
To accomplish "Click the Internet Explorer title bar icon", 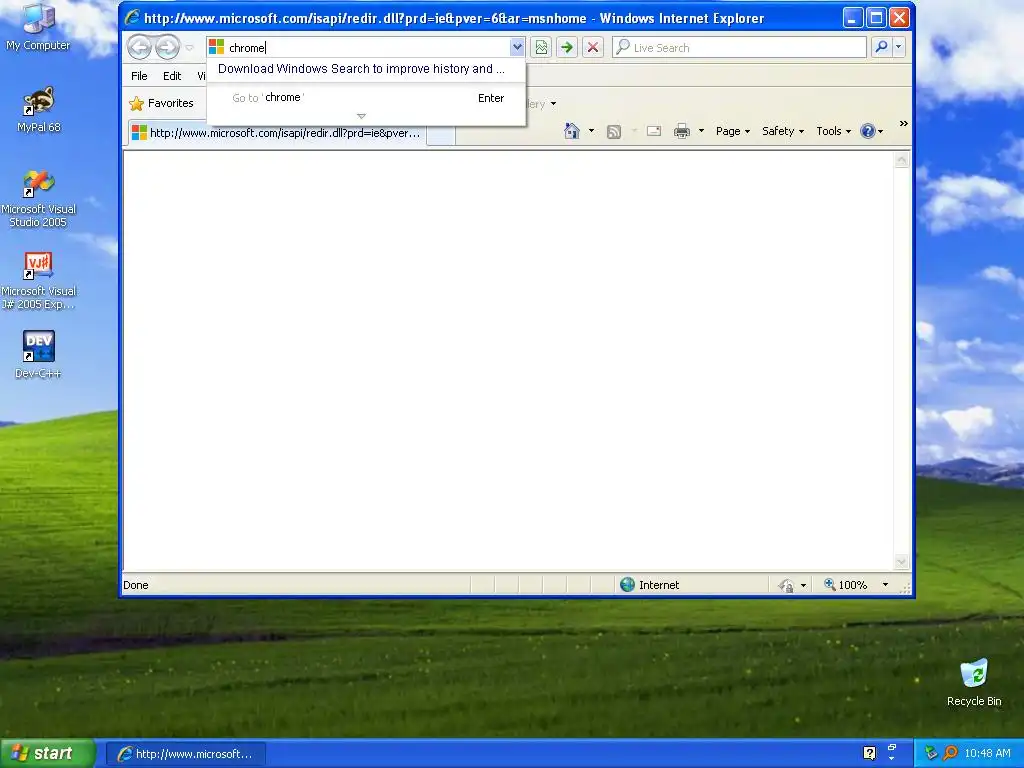I will 132,18.
